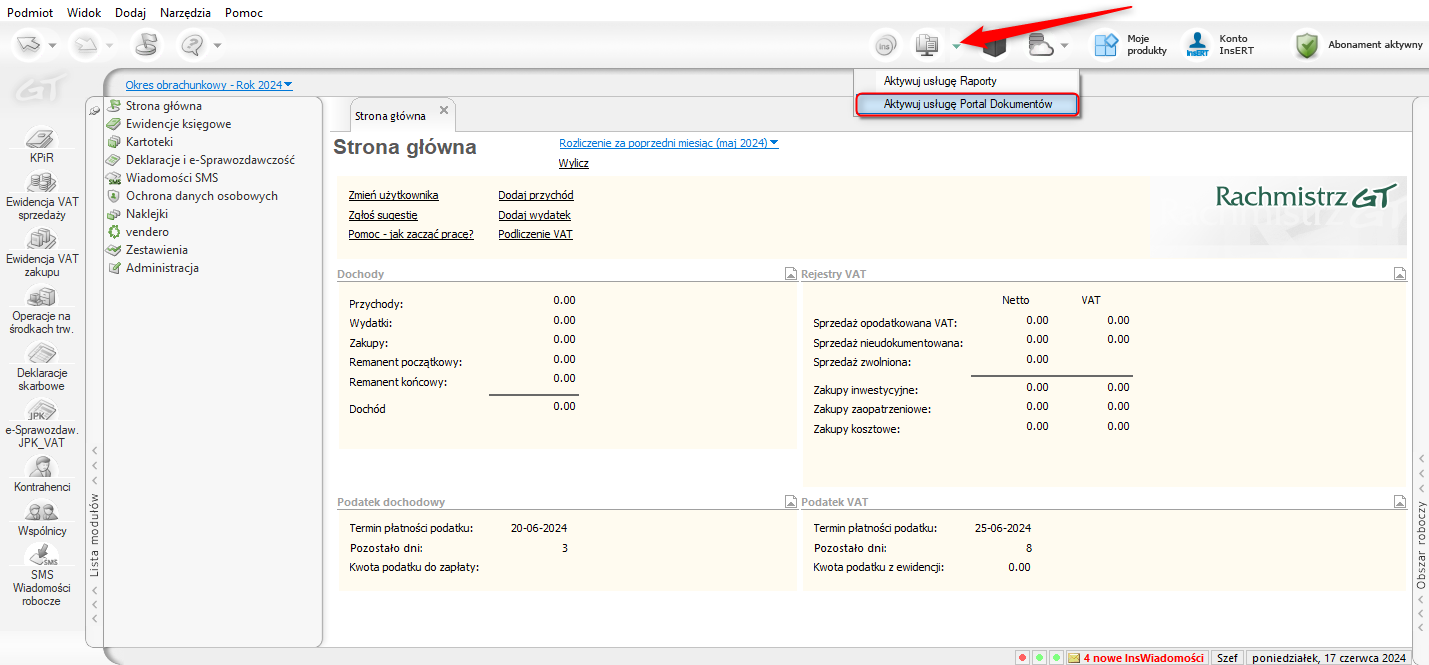Image resolution: width=1429 pixels, height=665 pixels.
Task: Click the round Ins toolbar icon
Action: [884, 45]
